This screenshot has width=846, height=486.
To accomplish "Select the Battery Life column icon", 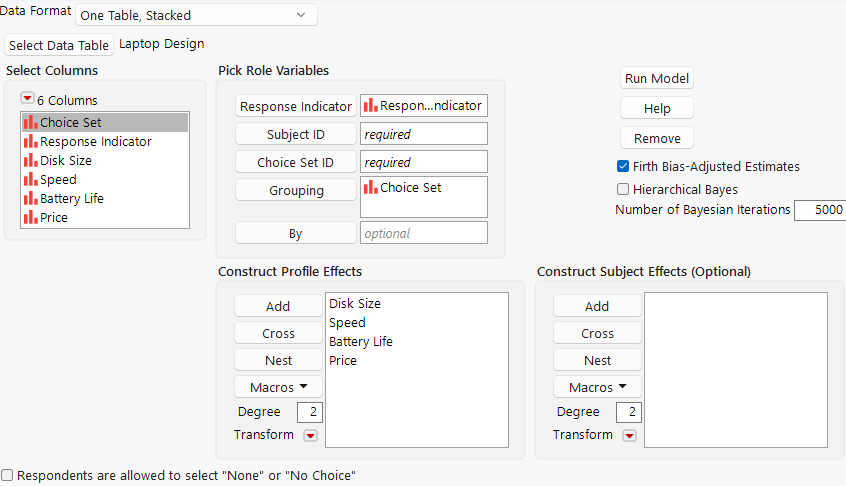I will tap(30, 199).
